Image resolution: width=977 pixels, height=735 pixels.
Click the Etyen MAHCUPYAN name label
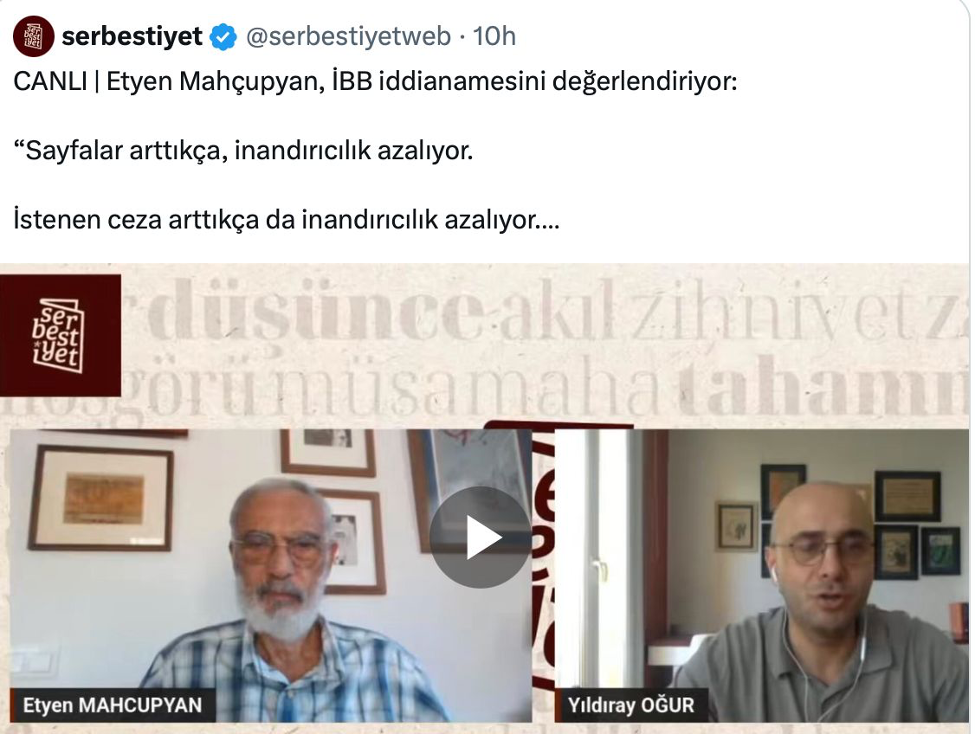(112, 705)
